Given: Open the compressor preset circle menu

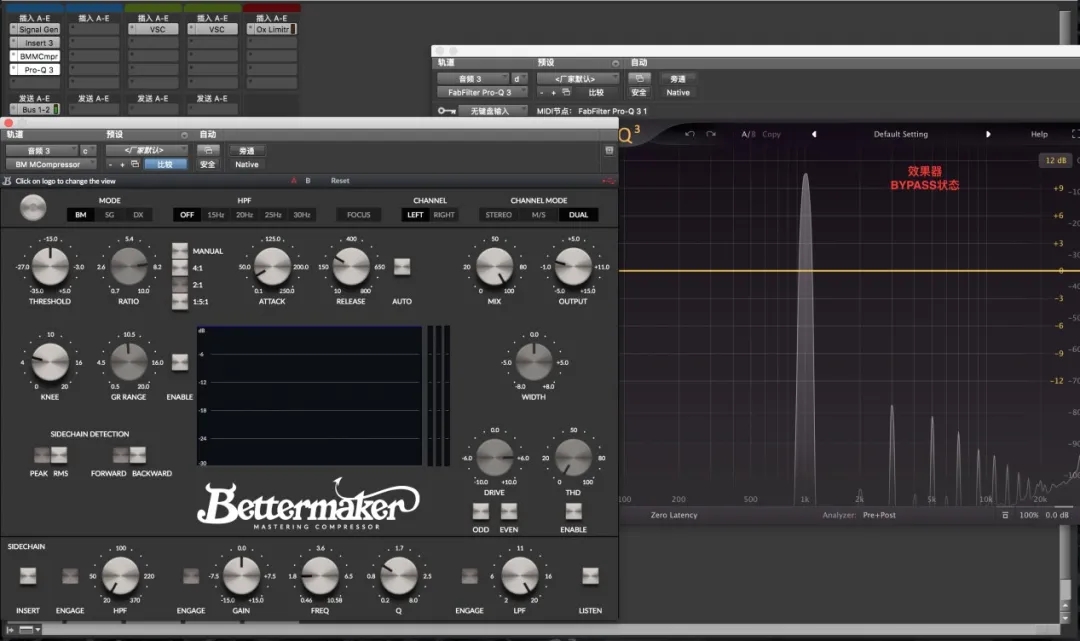Looking at the screenshot, I should click(184, 135).
